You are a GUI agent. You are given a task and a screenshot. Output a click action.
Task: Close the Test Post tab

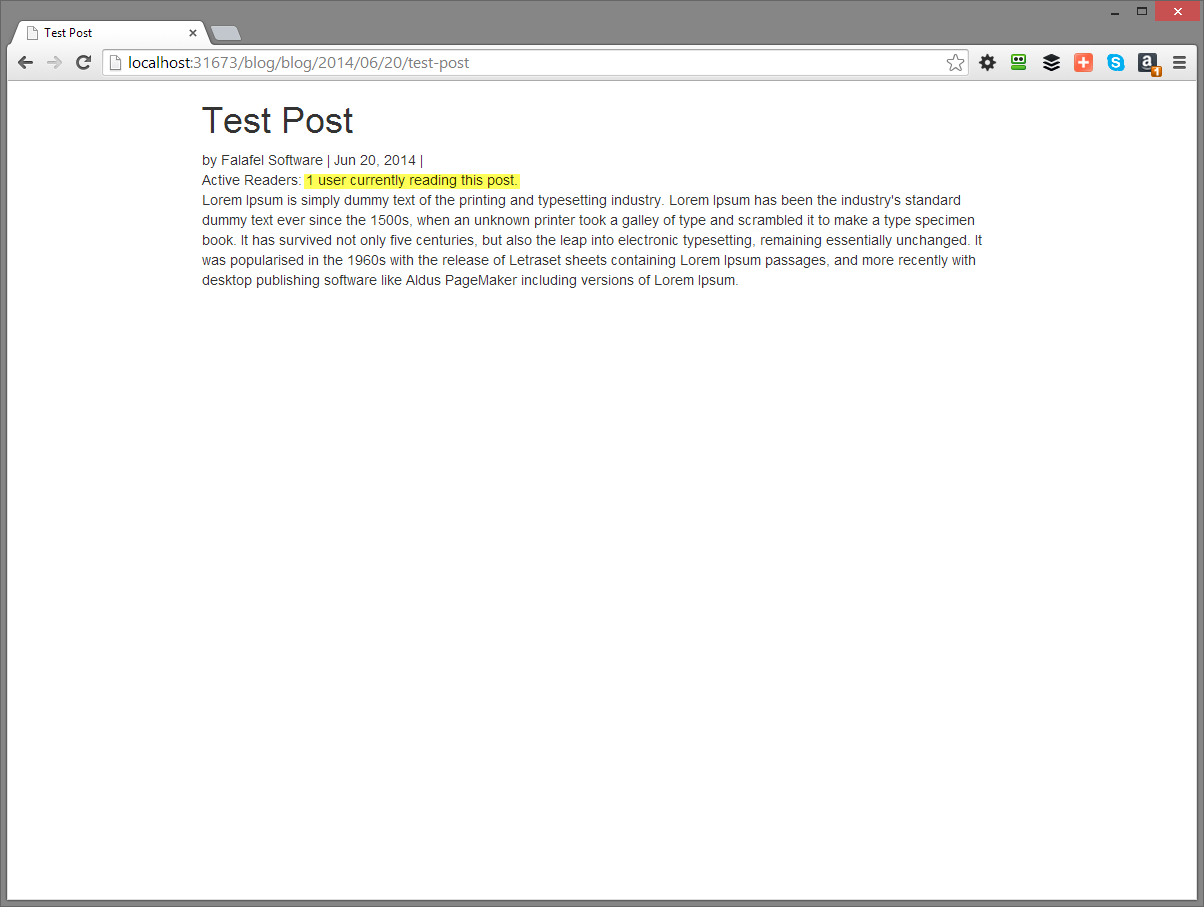(x=192, y=32)
